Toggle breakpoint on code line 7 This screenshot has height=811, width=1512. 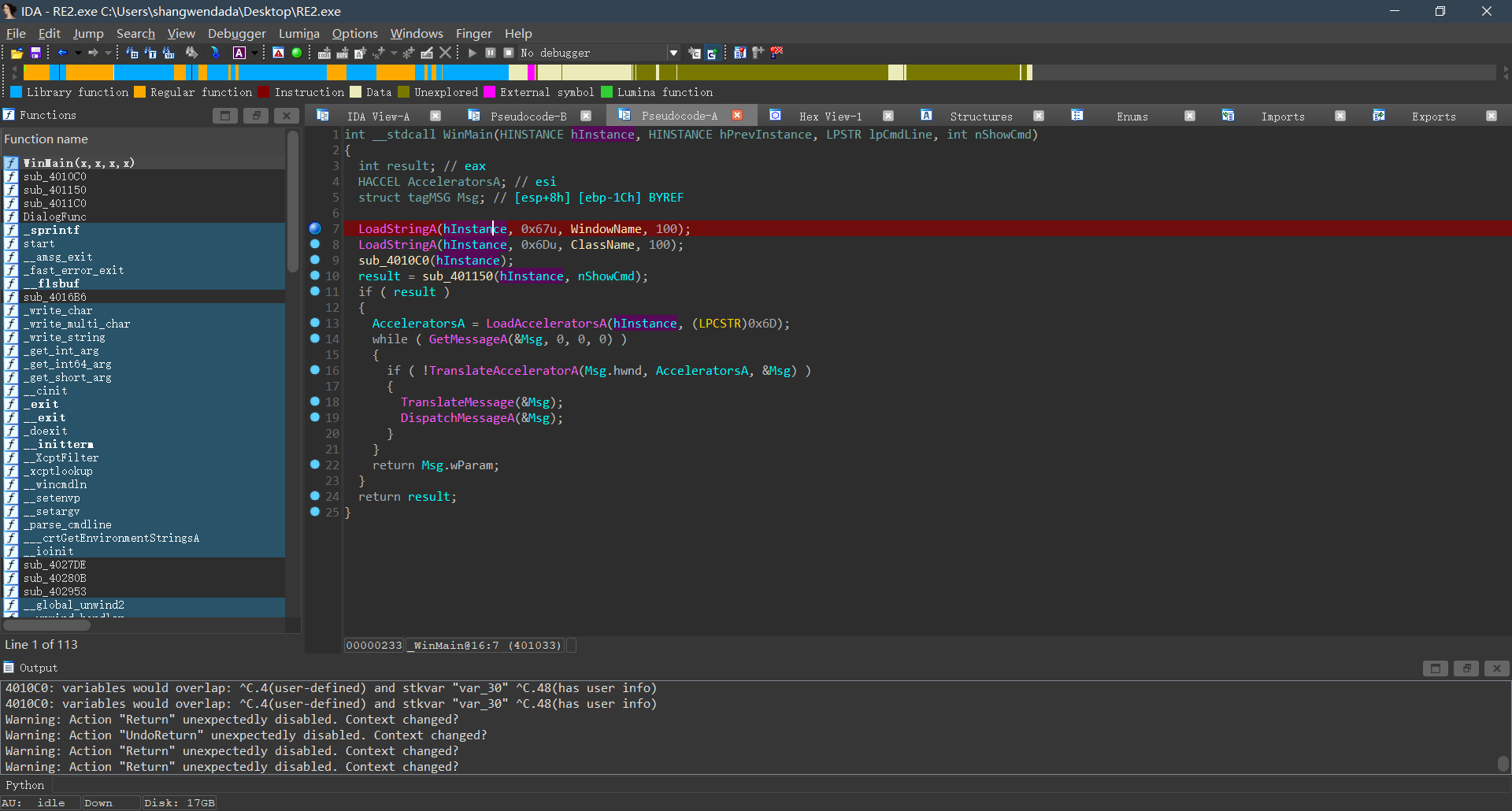click(315, 228)
